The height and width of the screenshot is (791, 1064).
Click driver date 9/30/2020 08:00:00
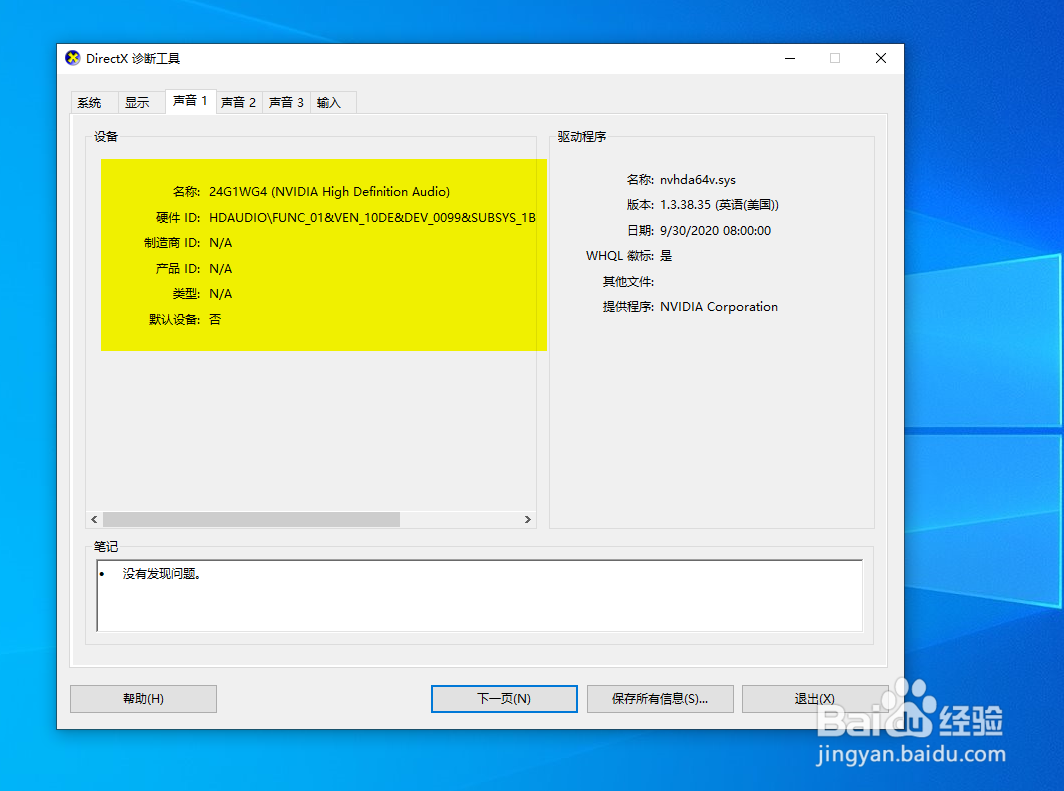pyautogui.click(x=715, y=231)
